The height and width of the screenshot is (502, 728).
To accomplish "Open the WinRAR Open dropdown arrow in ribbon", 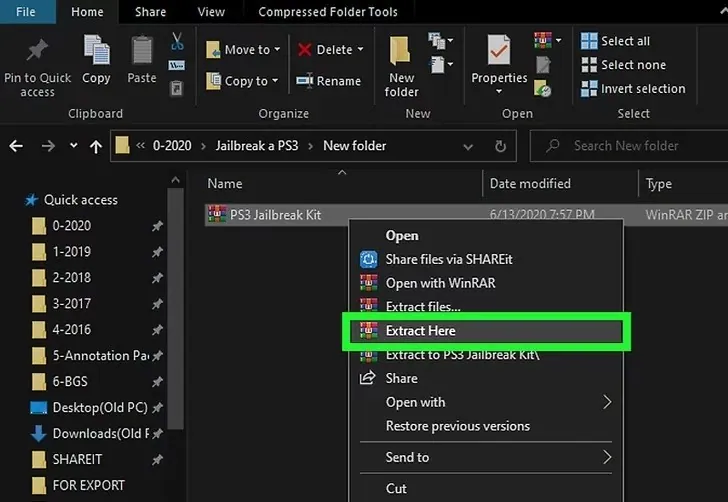I will (x=559, y=40).
